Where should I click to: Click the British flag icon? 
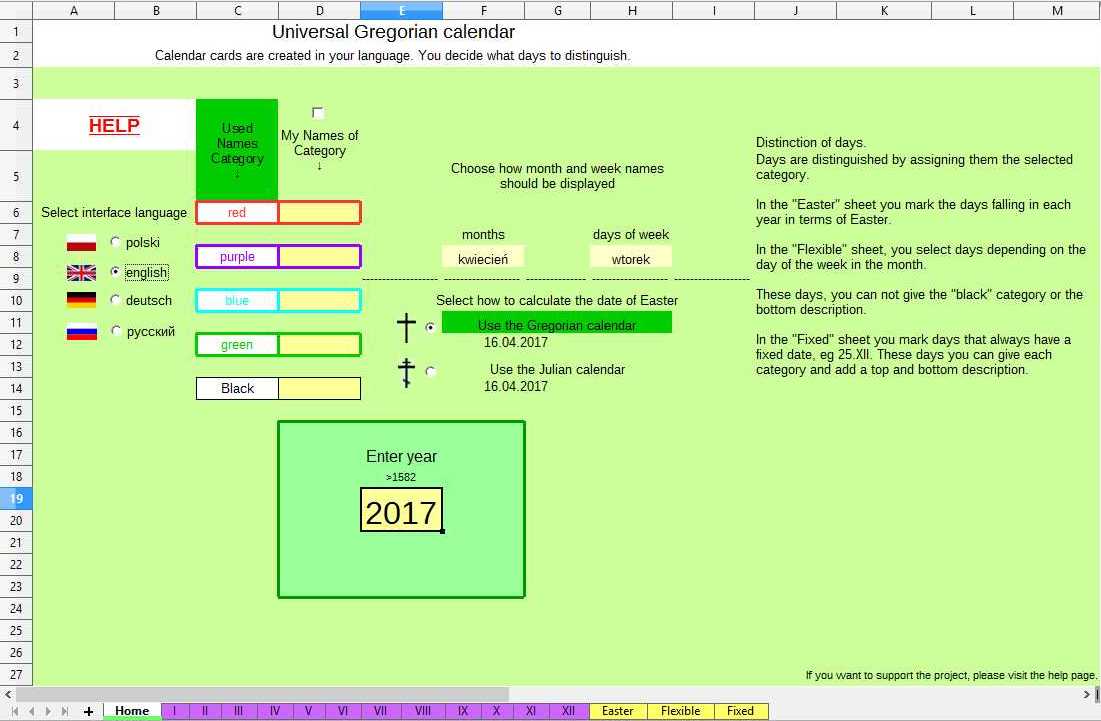[81, 273]
